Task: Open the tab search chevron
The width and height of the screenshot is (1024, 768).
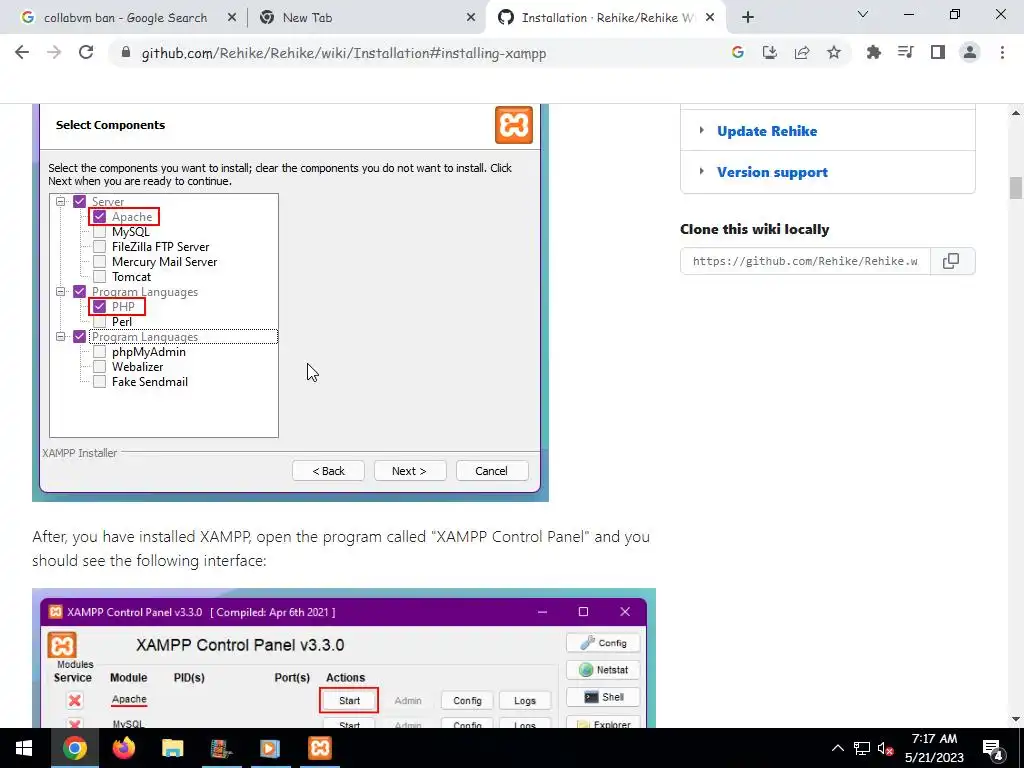Action: click(863, 14)
